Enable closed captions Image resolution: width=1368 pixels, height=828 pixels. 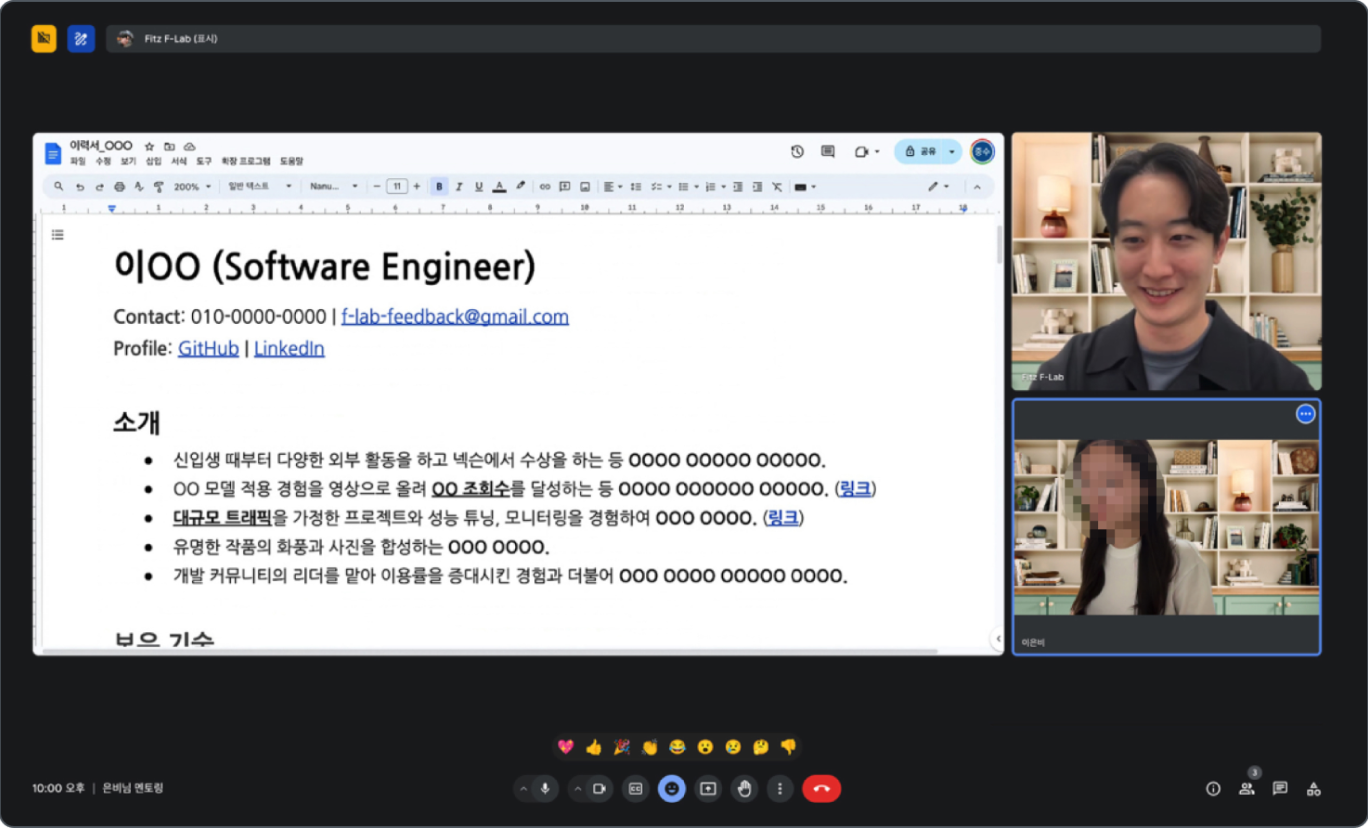tap(634, 789)
